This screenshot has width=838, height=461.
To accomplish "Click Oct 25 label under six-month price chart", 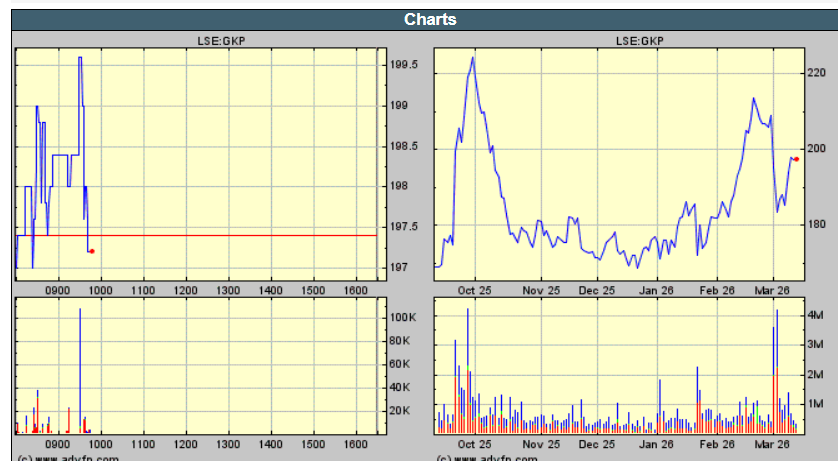I will pyautogui.click(x=474, y=291).
